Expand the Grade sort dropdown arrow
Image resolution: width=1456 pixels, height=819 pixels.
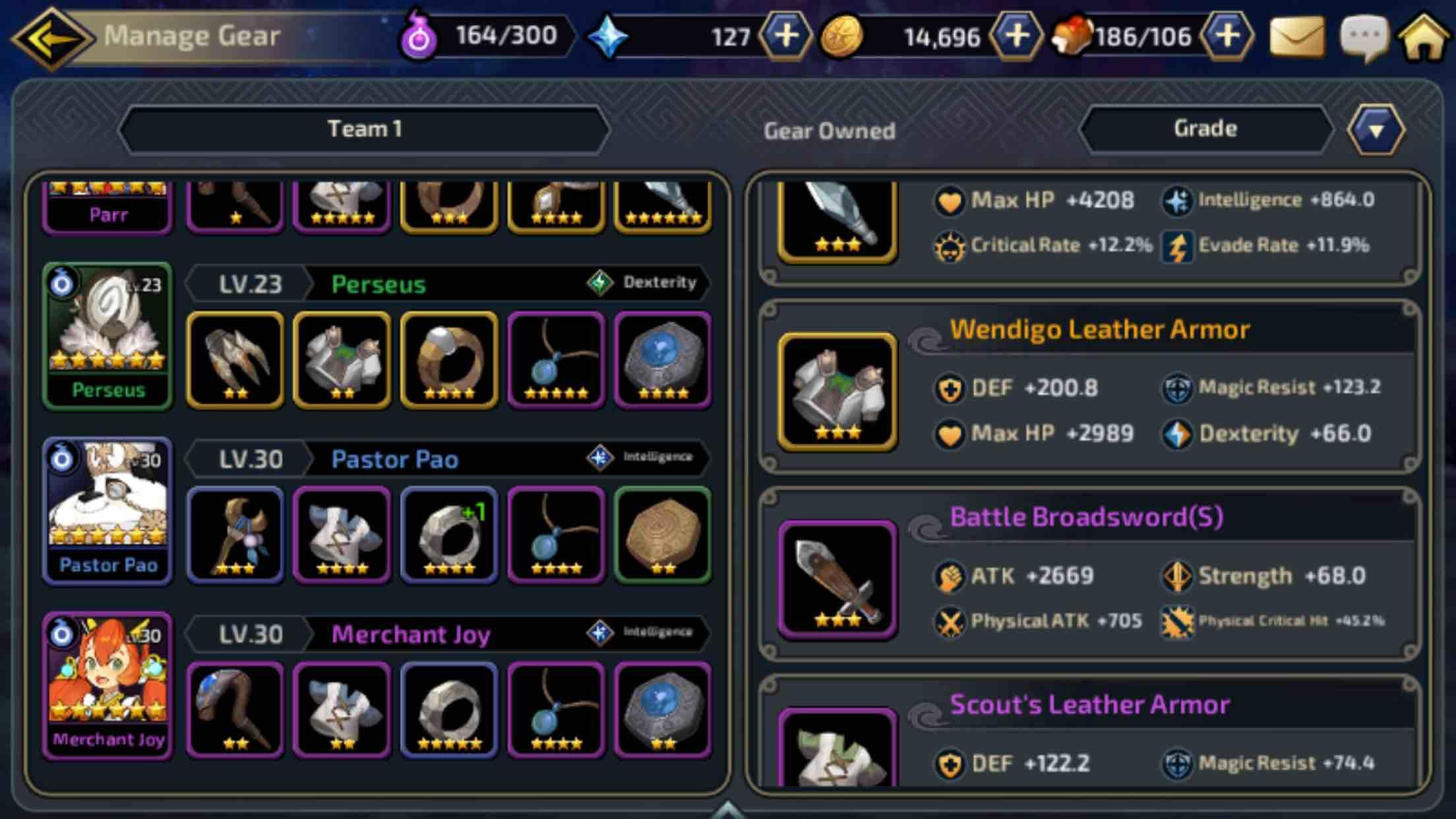pos(1376,130)
